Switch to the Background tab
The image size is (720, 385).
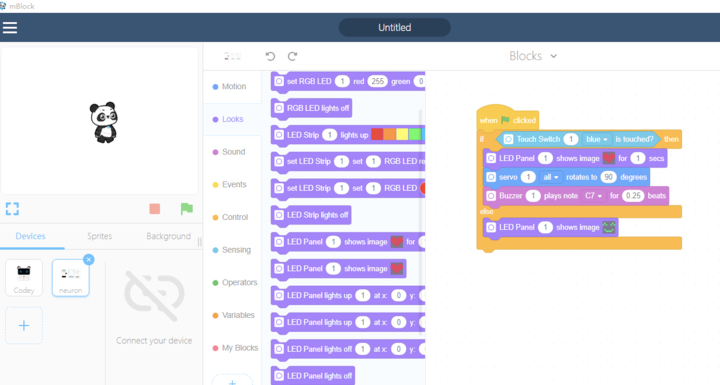169,236
